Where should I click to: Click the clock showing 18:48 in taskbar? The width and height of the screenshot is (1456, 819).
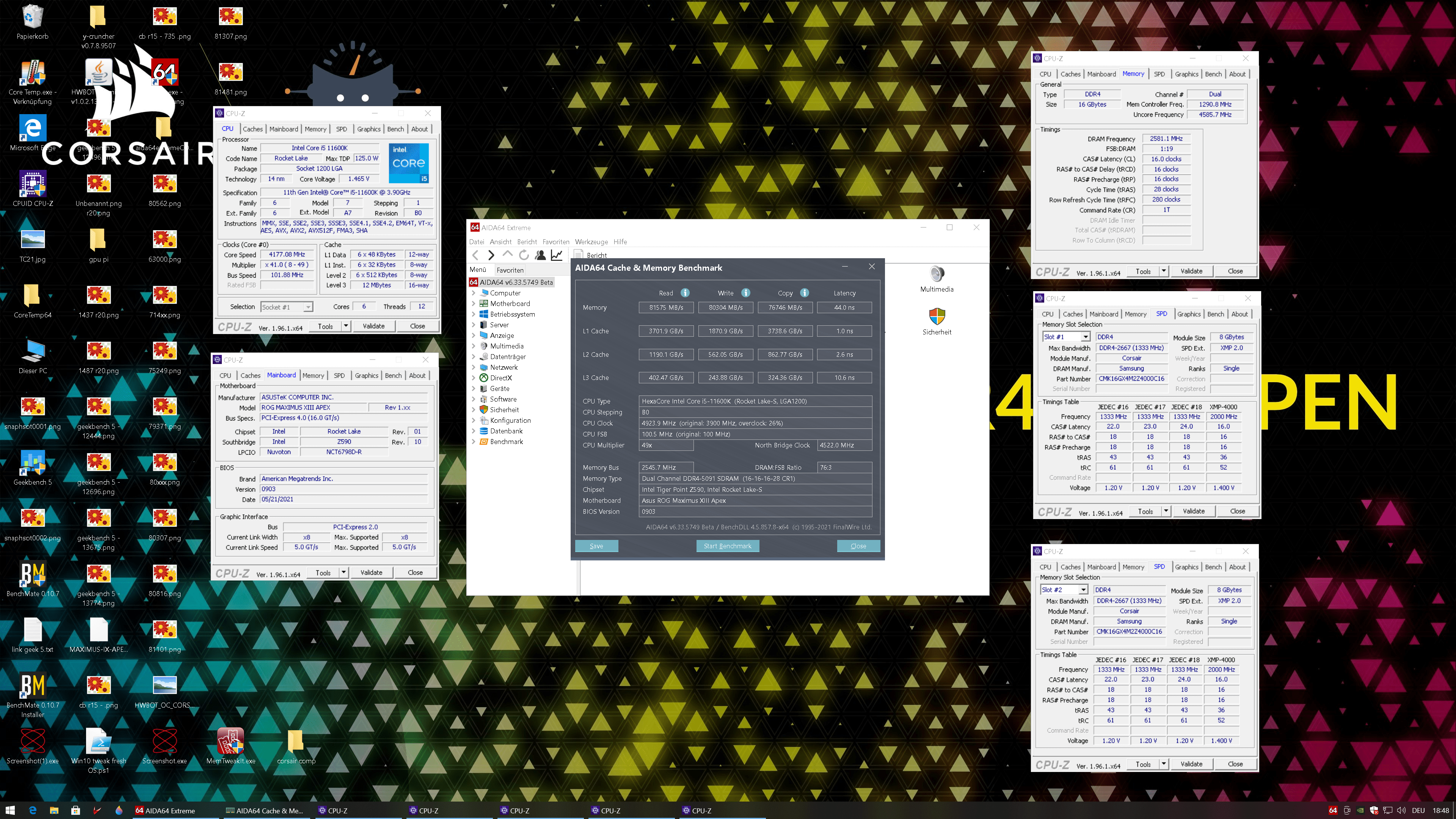[x=1441, y=811]
